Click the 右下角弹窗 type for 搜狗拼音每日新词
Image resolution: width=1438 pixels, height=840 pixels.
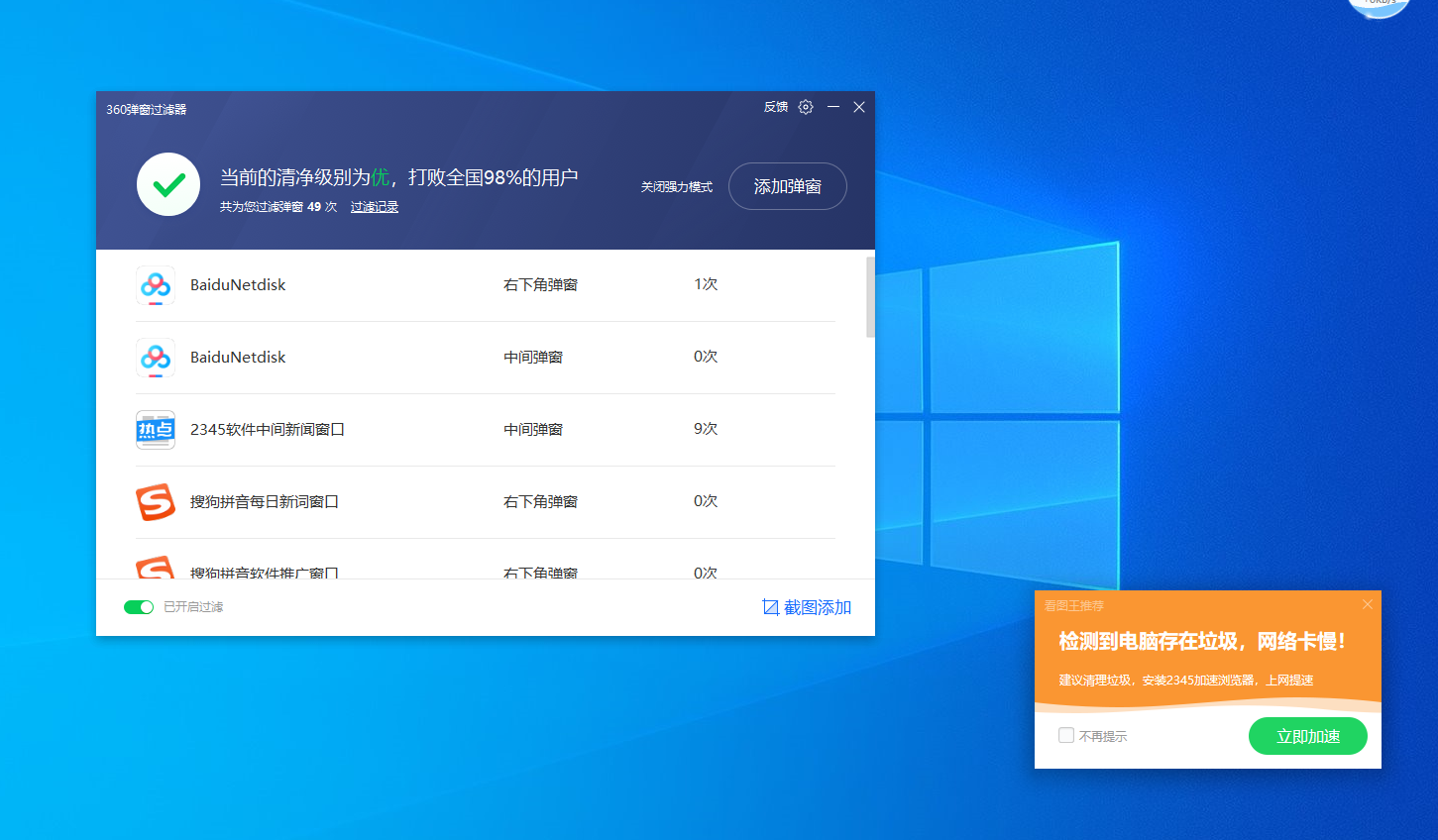540,501
